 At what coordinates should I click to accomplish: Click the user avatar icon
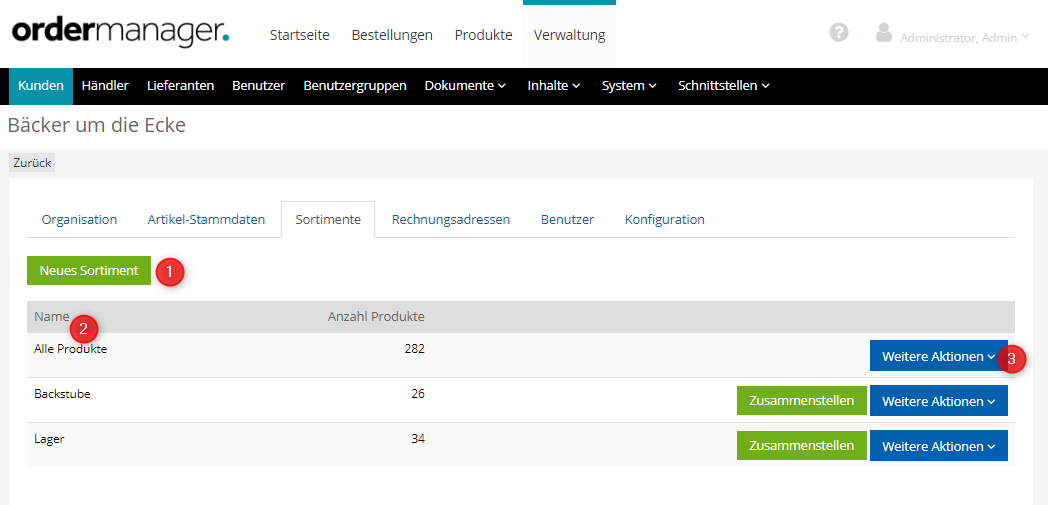click(883, 33)
